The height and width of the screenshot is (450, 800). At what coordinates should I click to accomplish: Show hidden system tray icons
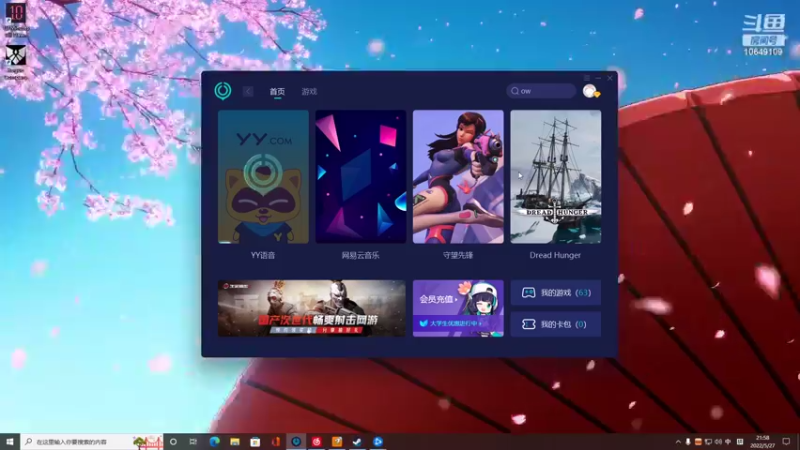point(678,442)
